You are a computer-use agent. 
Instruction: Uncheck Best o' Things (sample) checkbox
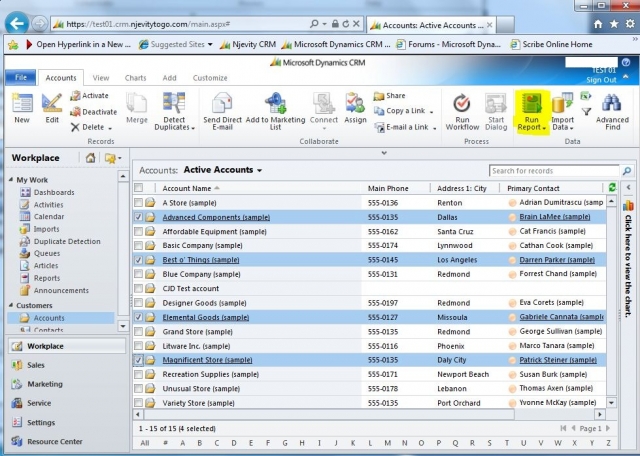138,260
